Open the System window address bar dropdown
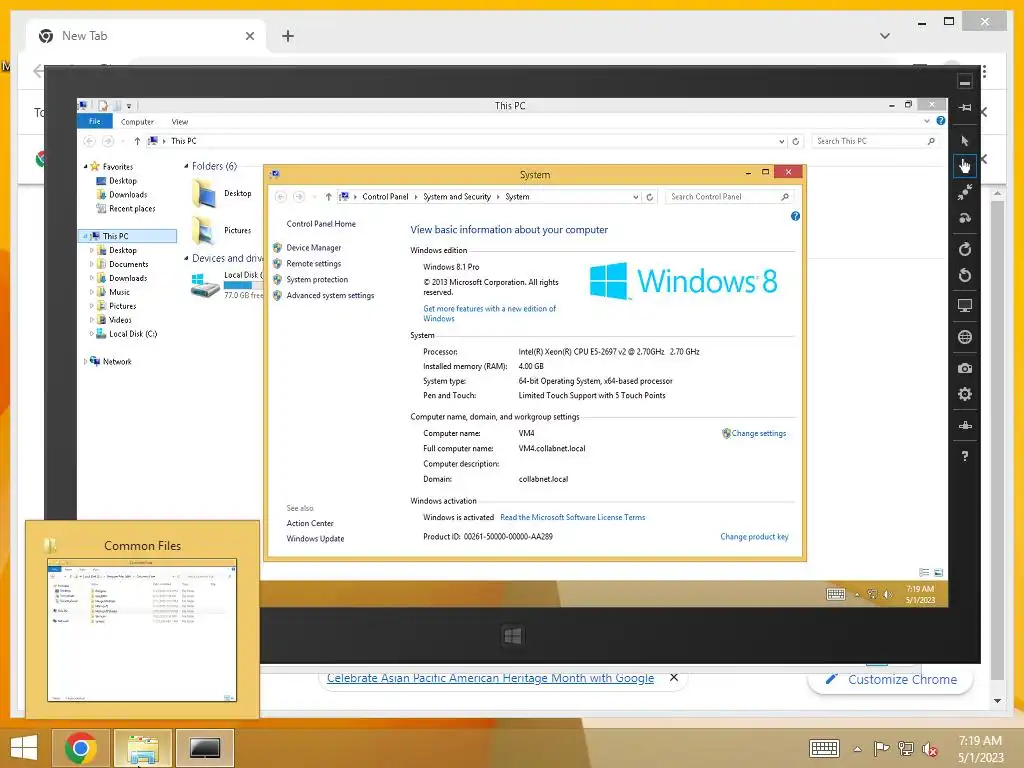 (x=635, y=197)
